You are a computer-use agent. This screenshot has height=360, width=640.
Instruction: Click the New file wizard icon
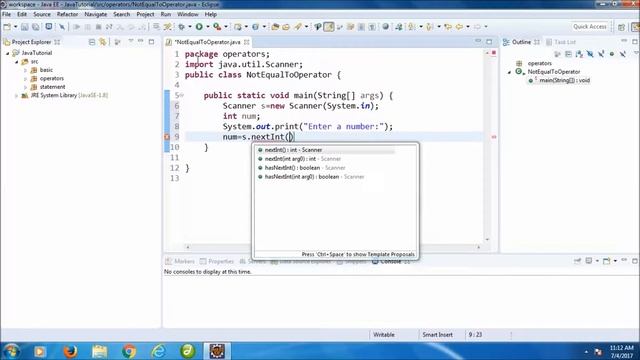pos(7,27)
